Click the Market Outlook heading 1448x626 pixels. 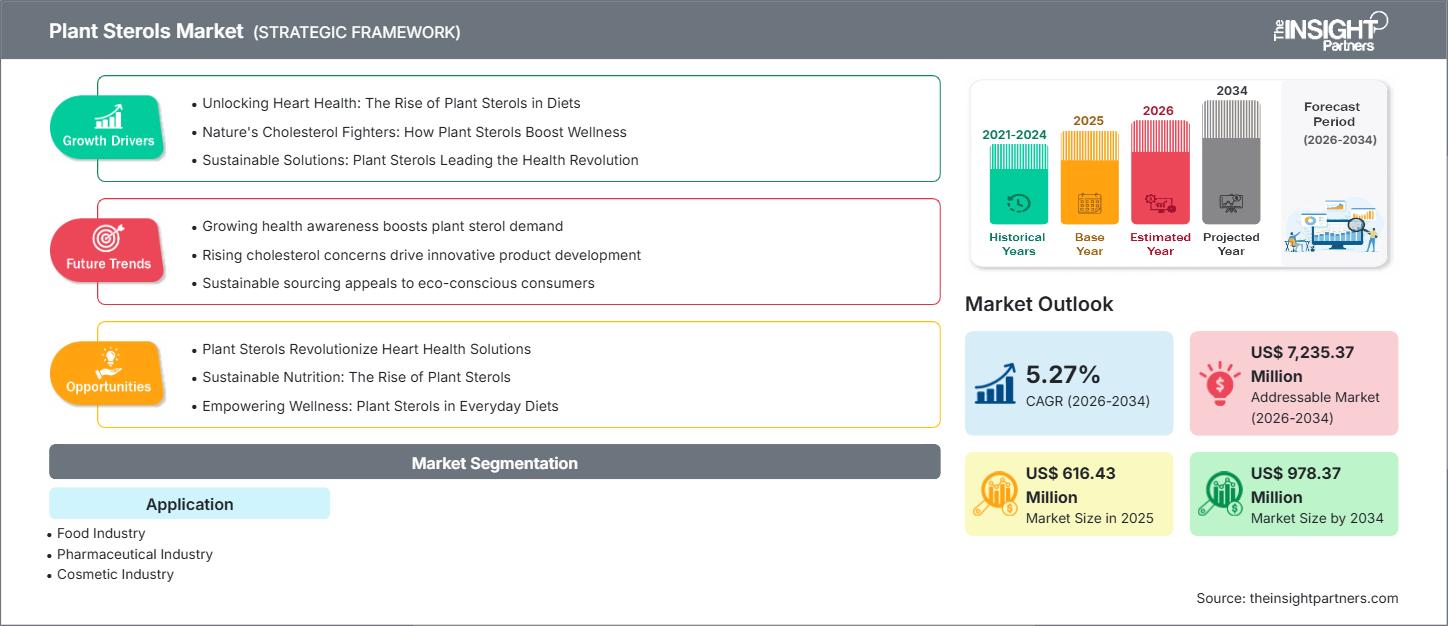tap(1039, 304)
